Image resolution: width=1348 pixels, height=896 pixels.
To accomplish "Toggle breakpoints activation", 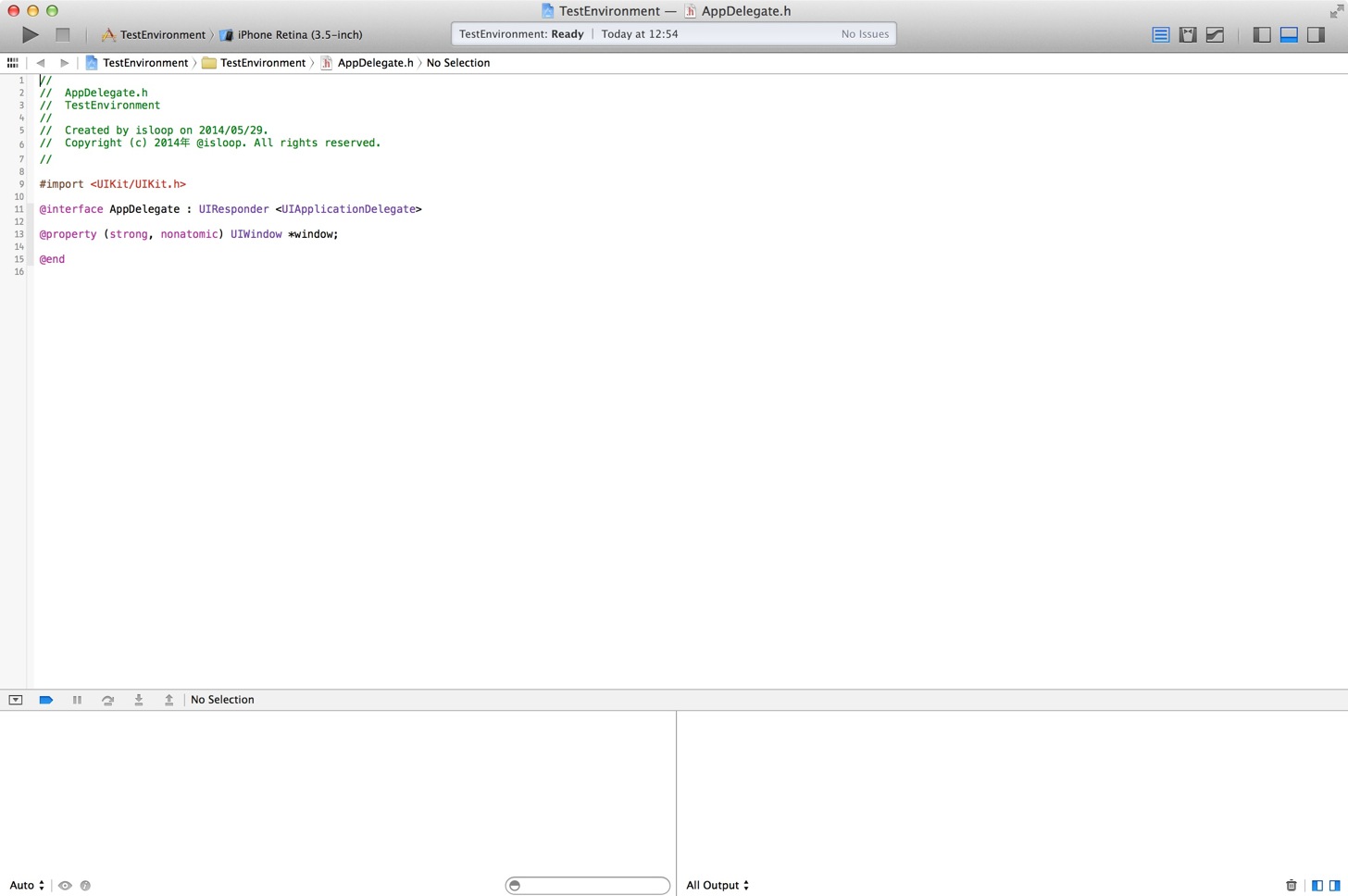I will click(x=45, y=700).
